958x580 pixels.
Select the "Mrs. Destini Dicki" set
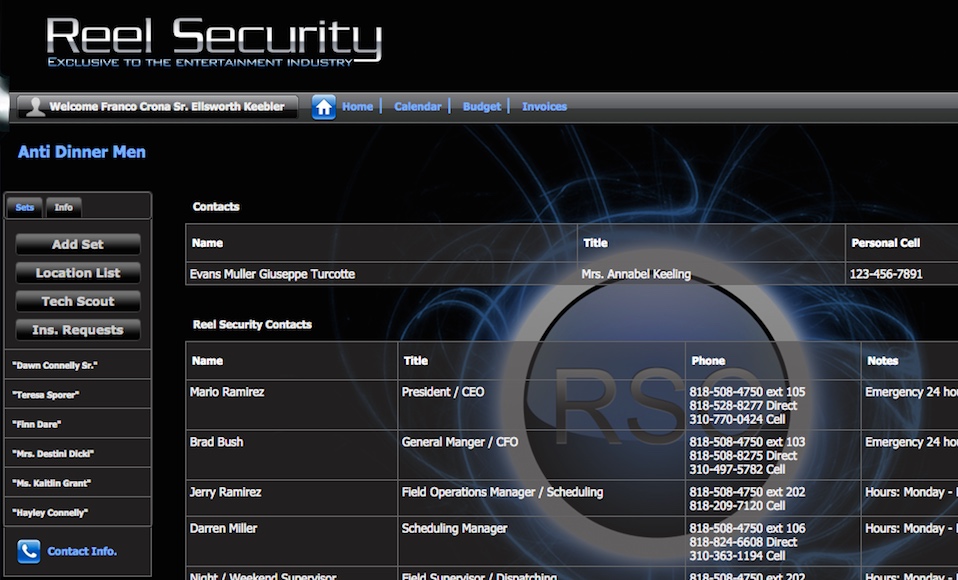click(78, 453)
